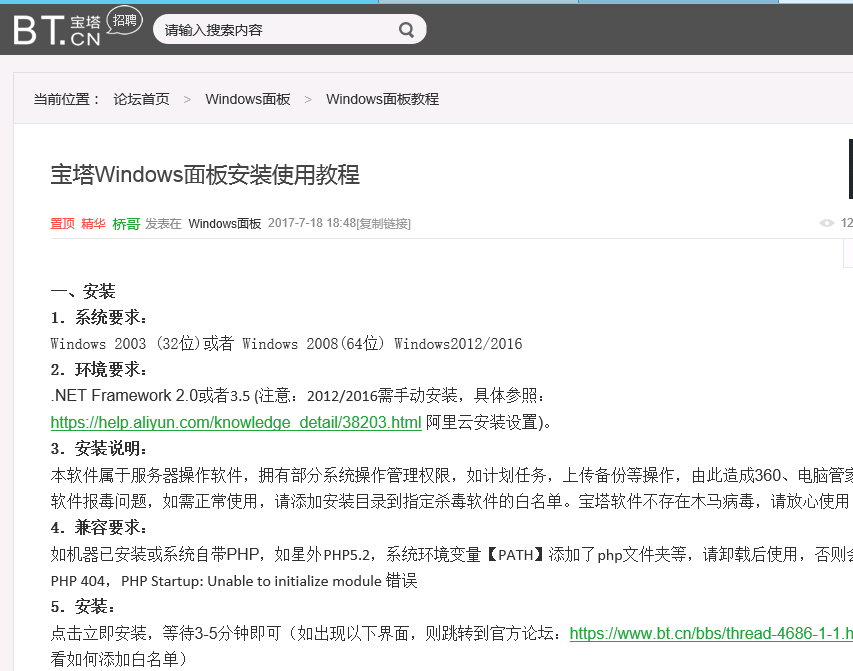Viewport: 853px width, 671px height.
Task: Click the eye view-count icon
Action: (x=826, y=223)
